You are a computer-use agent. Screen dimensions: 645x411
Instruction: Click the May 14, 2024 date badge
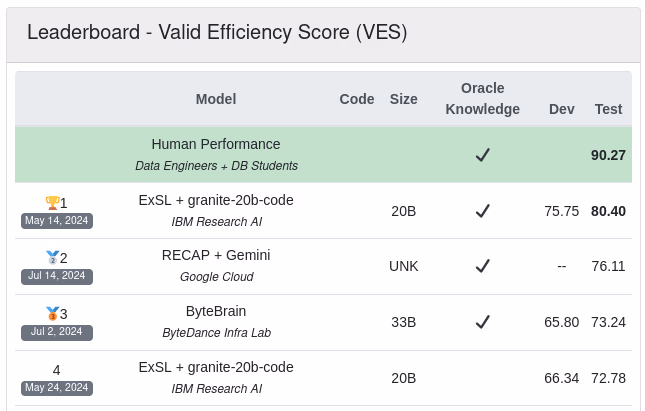57,221
